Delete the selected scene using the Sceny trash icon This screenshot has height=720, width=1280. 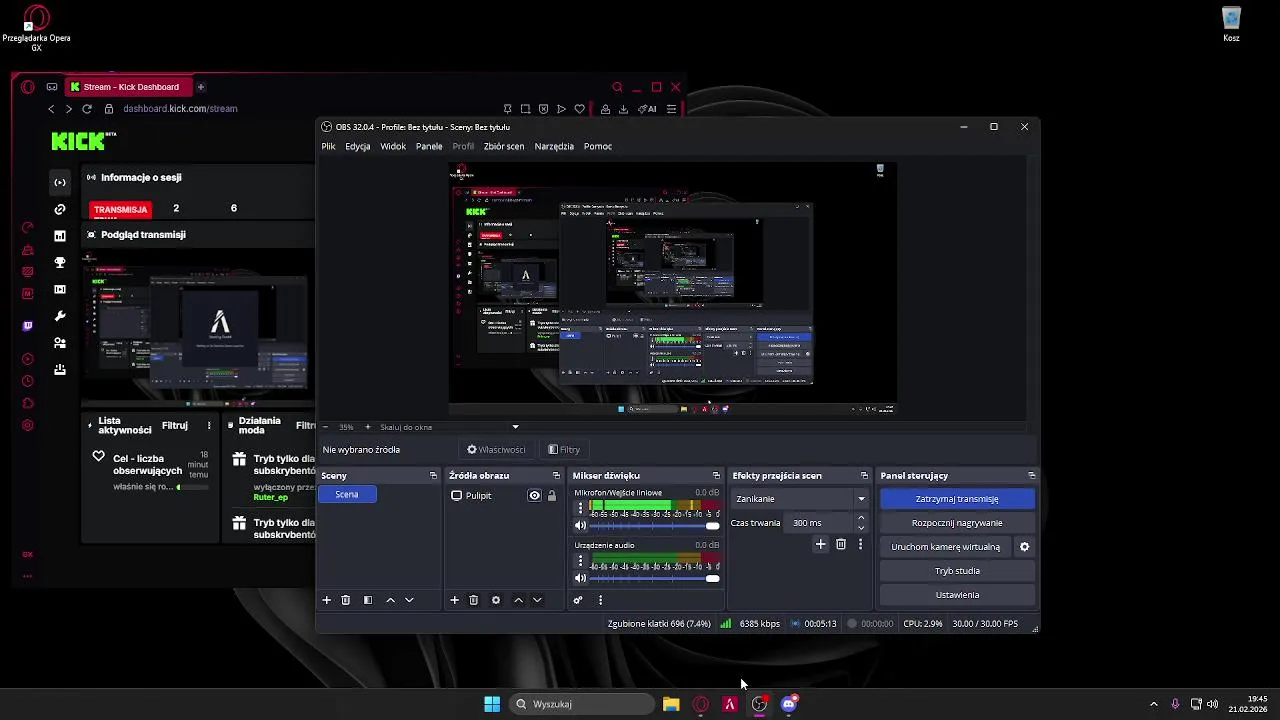346,600
